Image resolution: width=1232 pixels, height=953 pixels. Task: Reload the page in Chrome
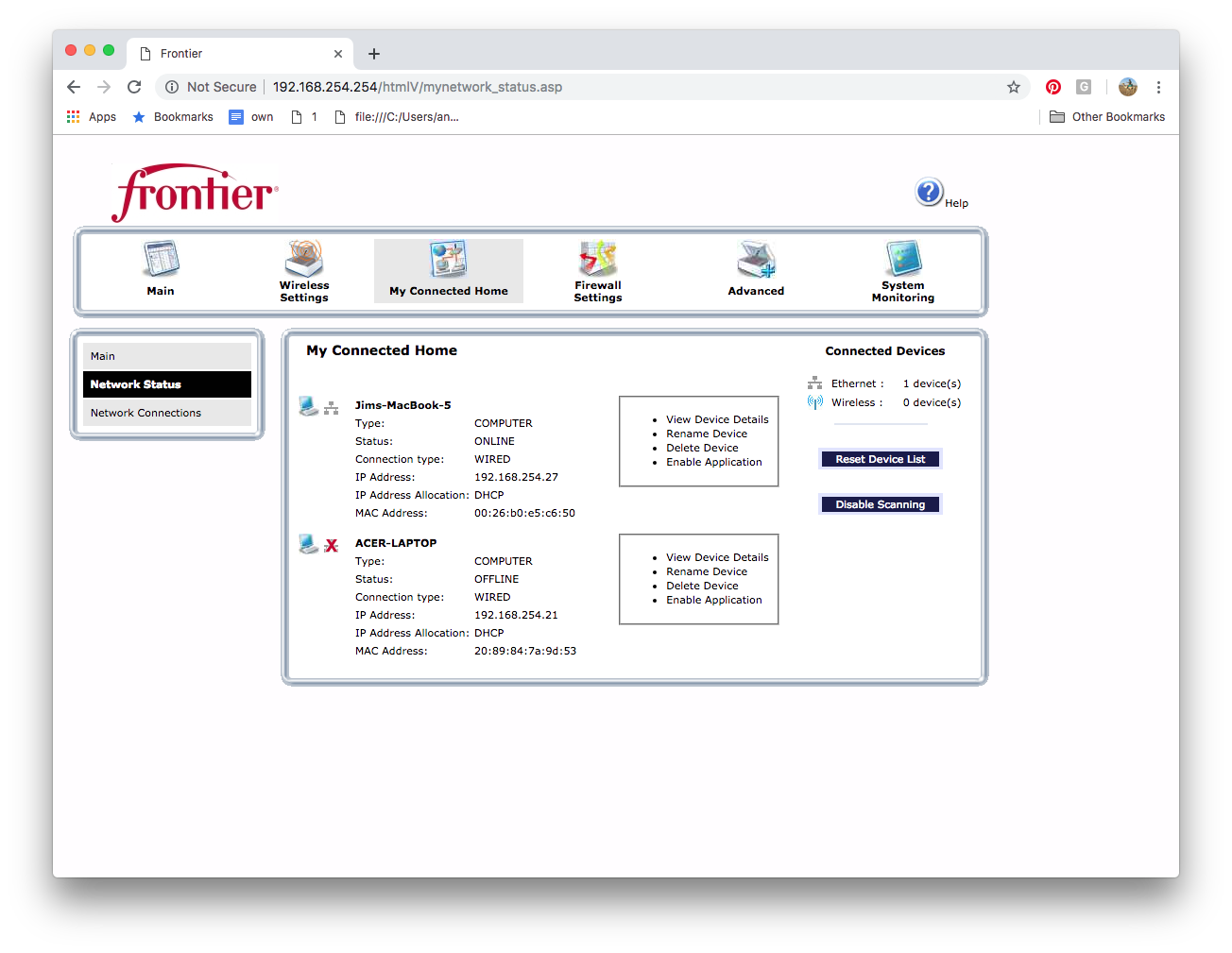tap(134, 87)
